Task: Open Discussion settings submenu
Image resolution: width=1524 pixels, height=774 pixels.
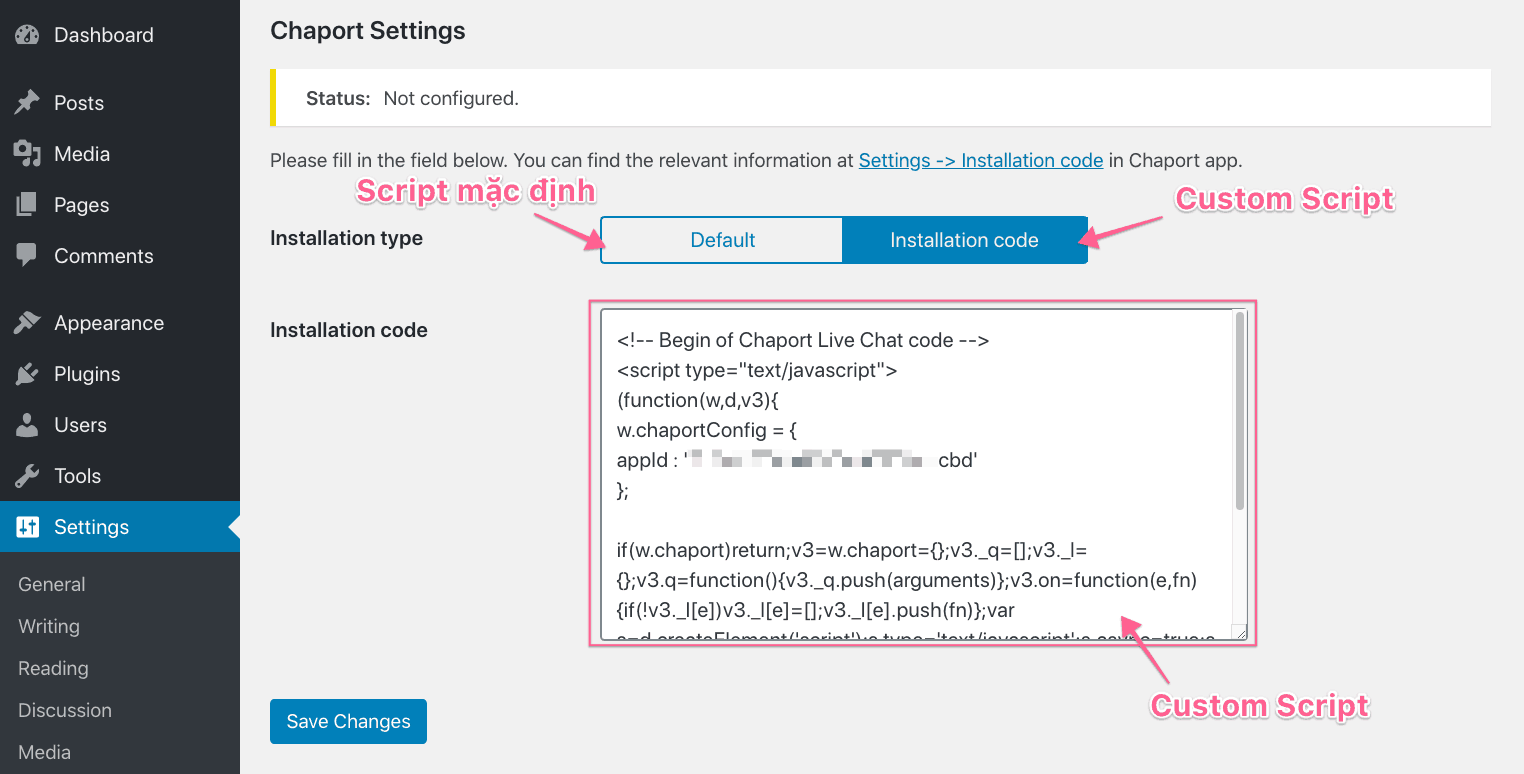Action: point(65,710)
